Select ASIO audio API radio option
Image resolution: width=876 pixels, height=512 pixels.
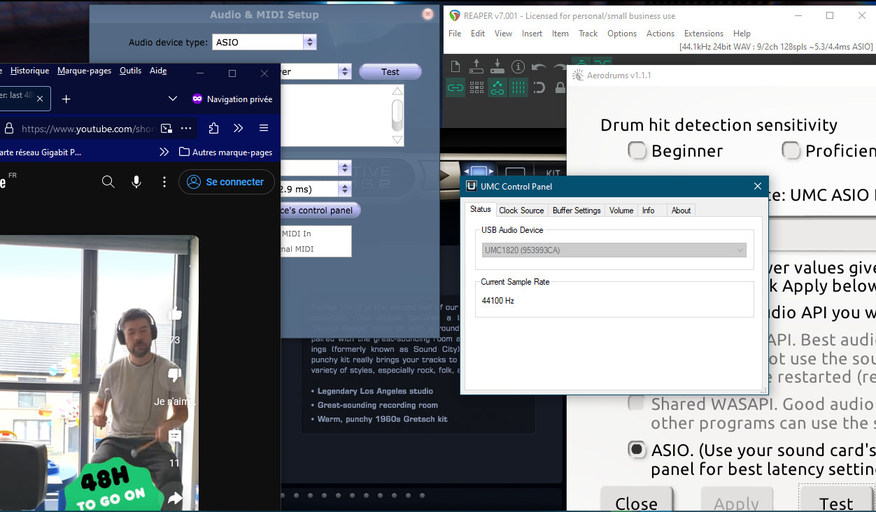point(636,449)
